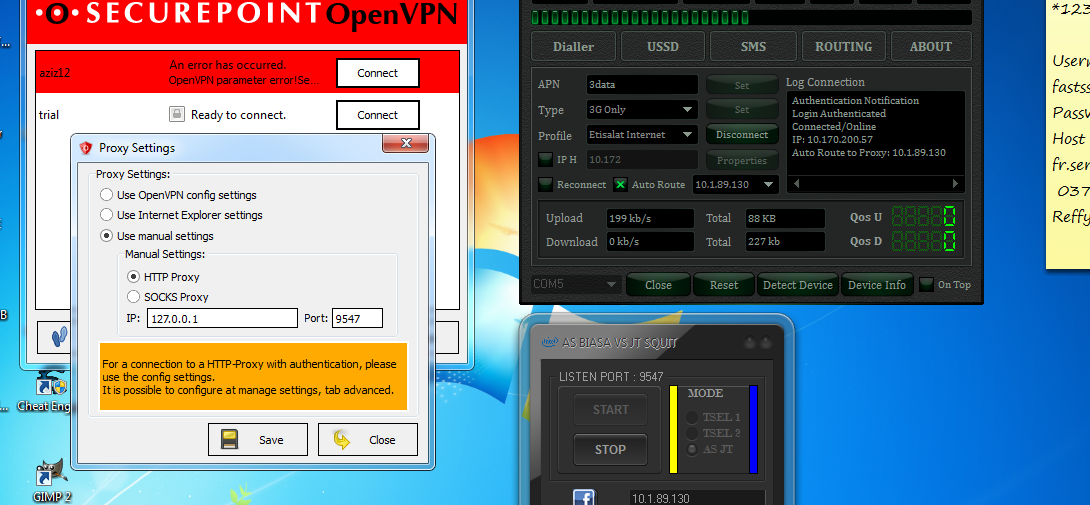The image size is (1090, 505).
Task: Click the STOP button in AS BIASA
Action: click(610, 449)
